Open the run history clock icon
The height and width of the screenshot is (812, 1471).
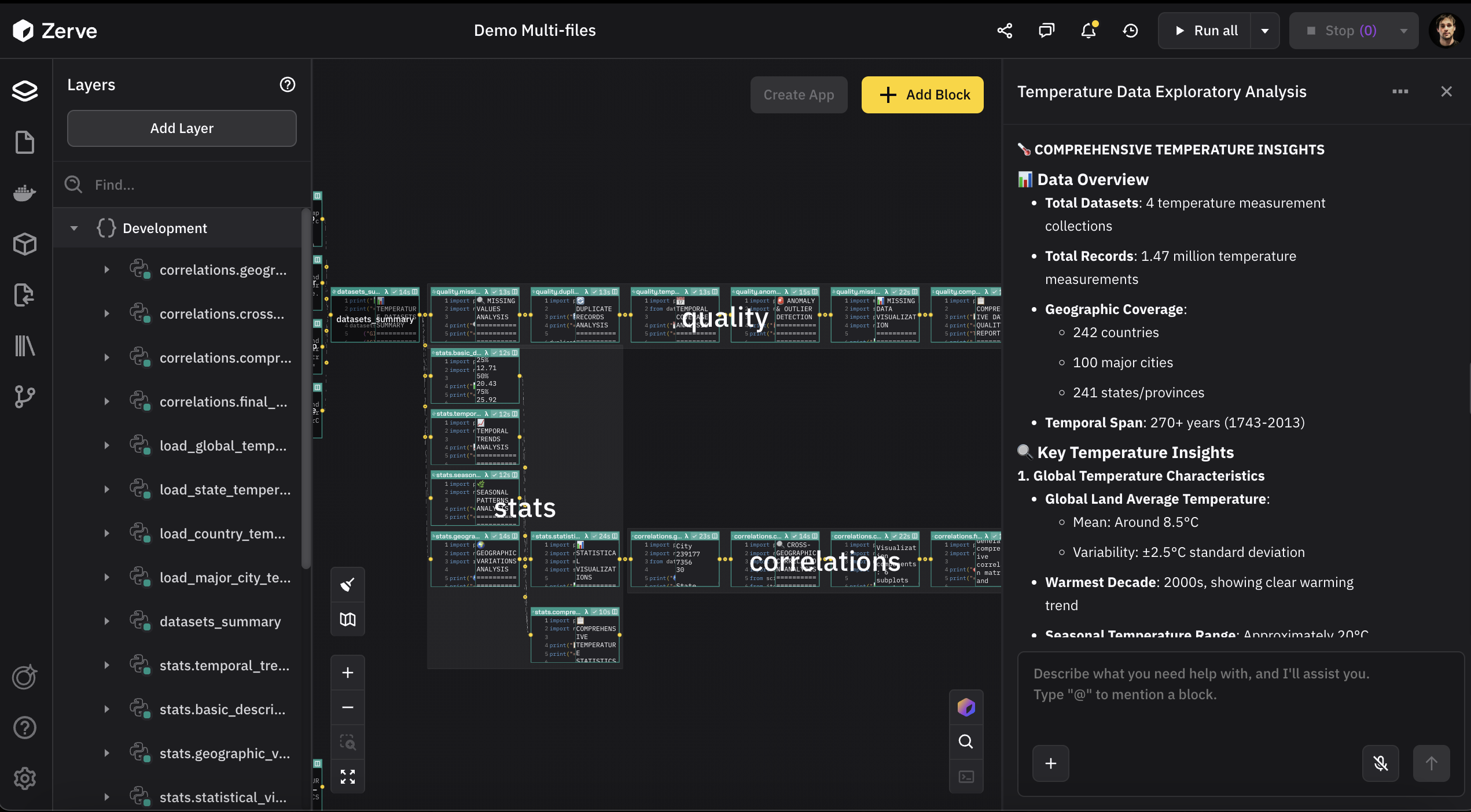pos(1130,31)
